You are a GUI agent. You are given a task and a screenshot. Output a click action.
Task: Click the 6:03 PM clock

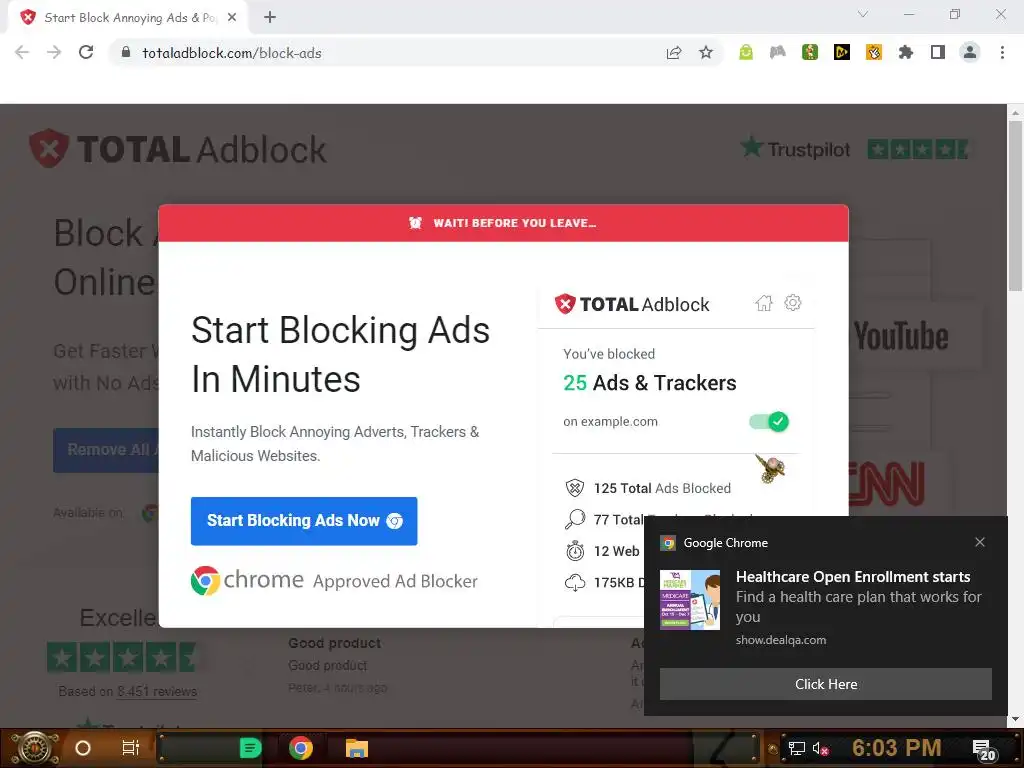point(897,748)
